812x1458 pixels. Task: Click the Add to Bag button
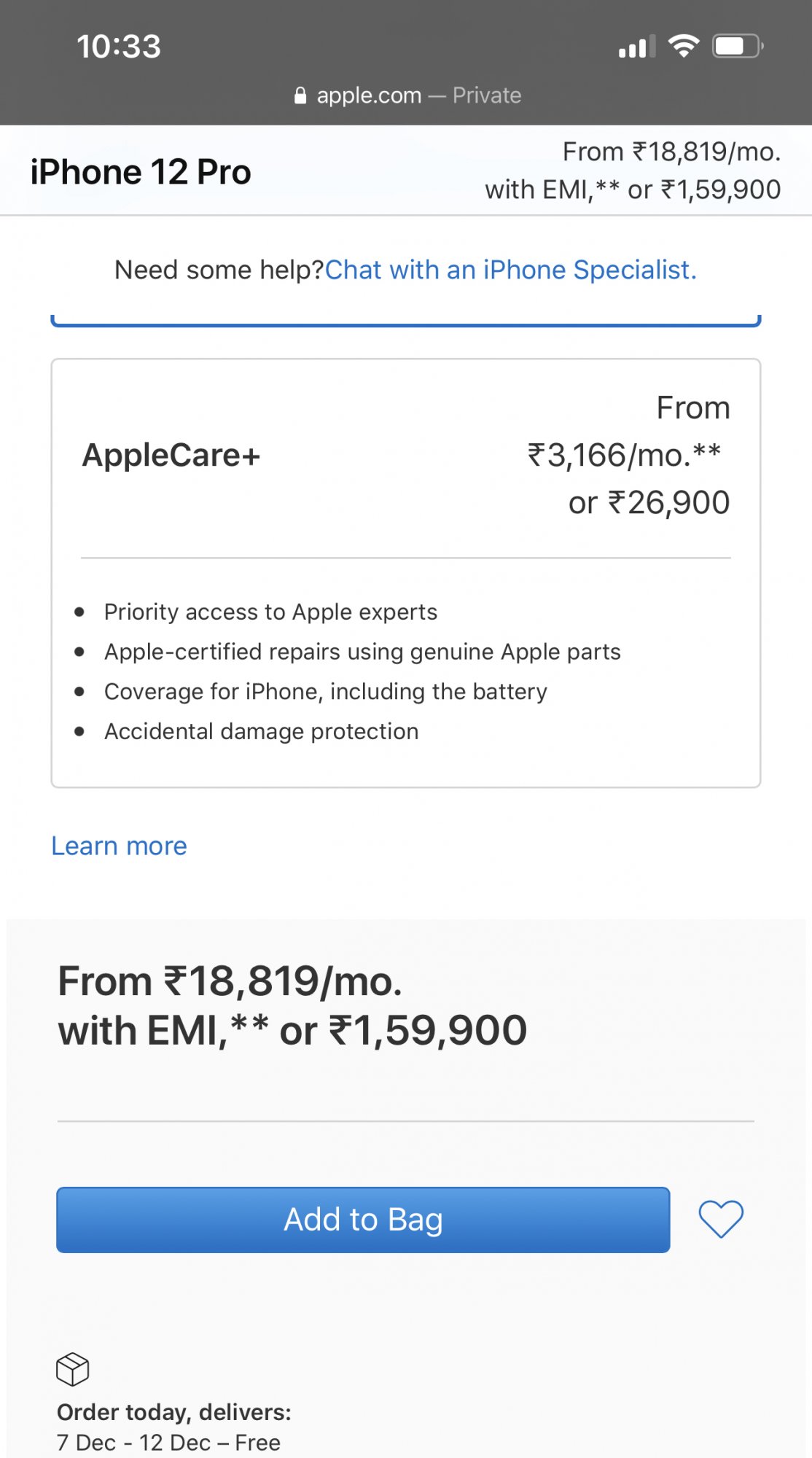pos(363,1220)
